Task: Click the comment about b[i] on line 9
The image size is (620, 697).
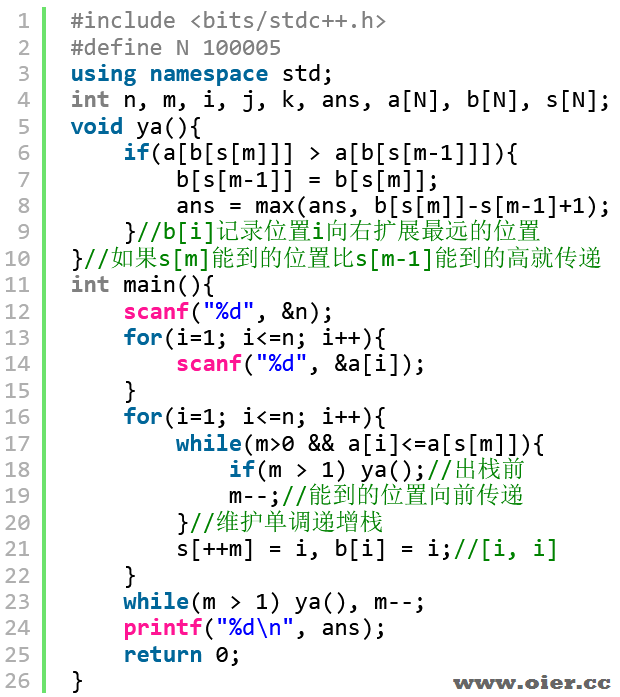Action: pos(339,232)
